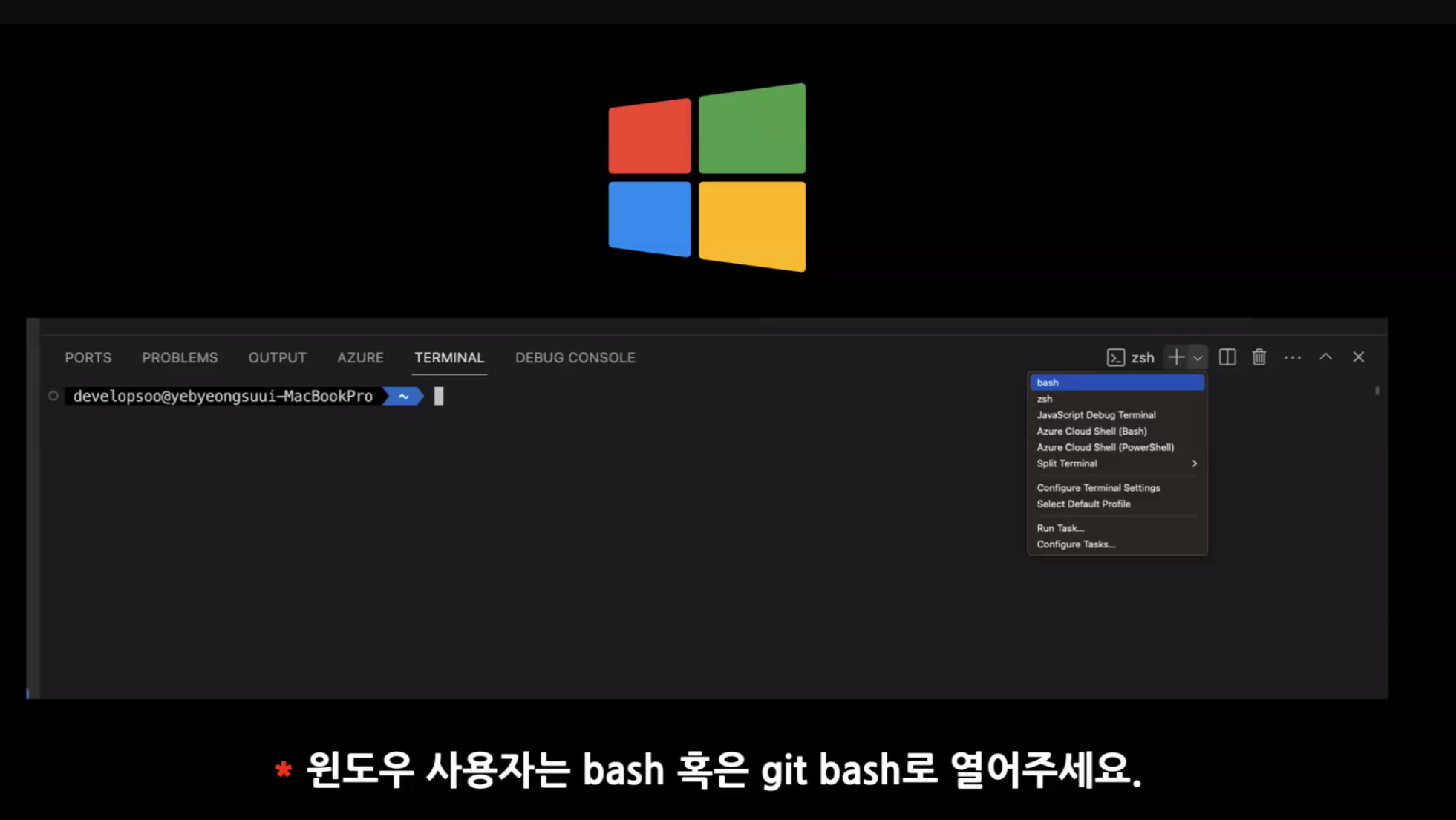Switch to the DEBUG CONSOLE tab
Screen dimensions: 1456x820
coord(575,358)
